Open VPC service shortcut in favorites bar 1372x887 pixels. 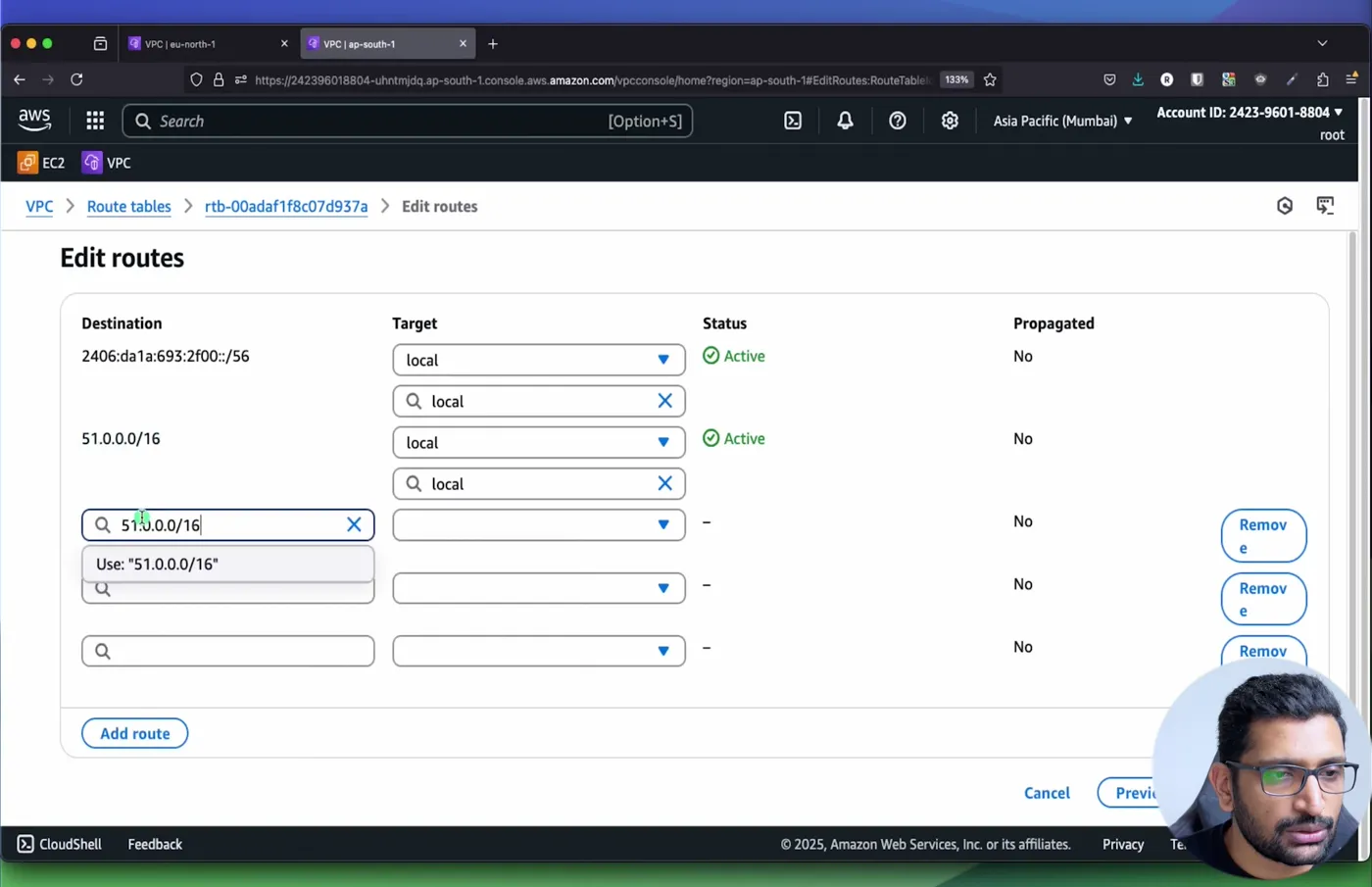tap(107, 163)
